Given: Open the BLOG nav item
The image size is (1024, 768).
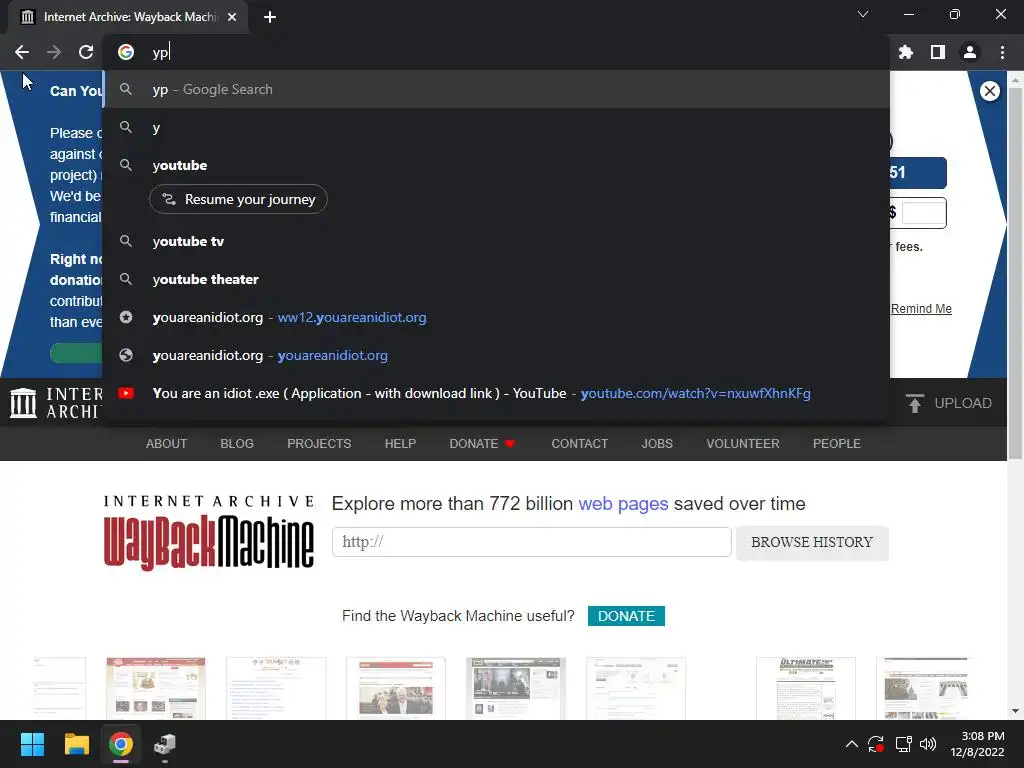Looking at the screenshot, I should 237,443.
